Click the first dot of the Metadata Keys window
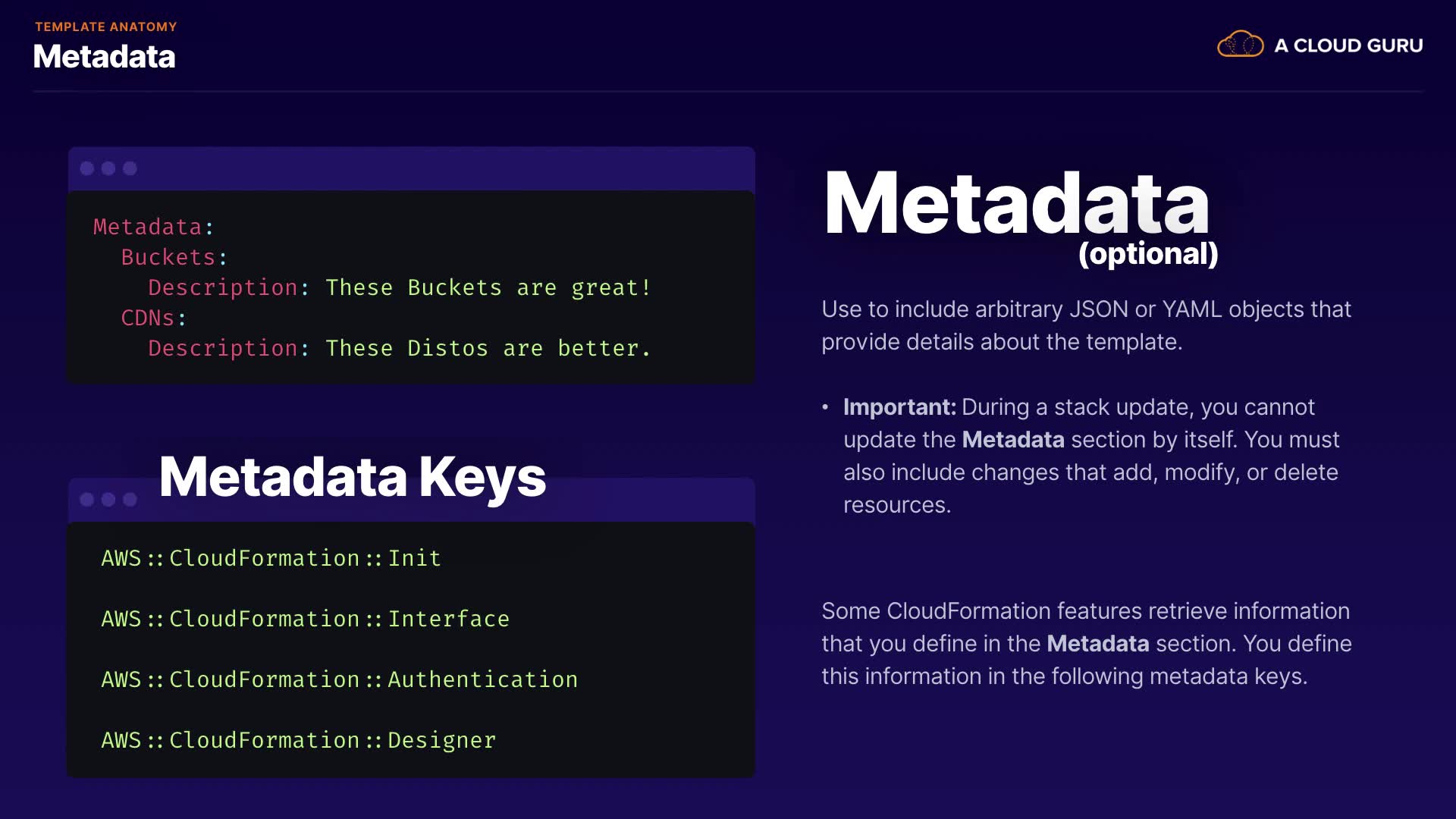This screenshot has width=1456, height=819. [87, 499]
